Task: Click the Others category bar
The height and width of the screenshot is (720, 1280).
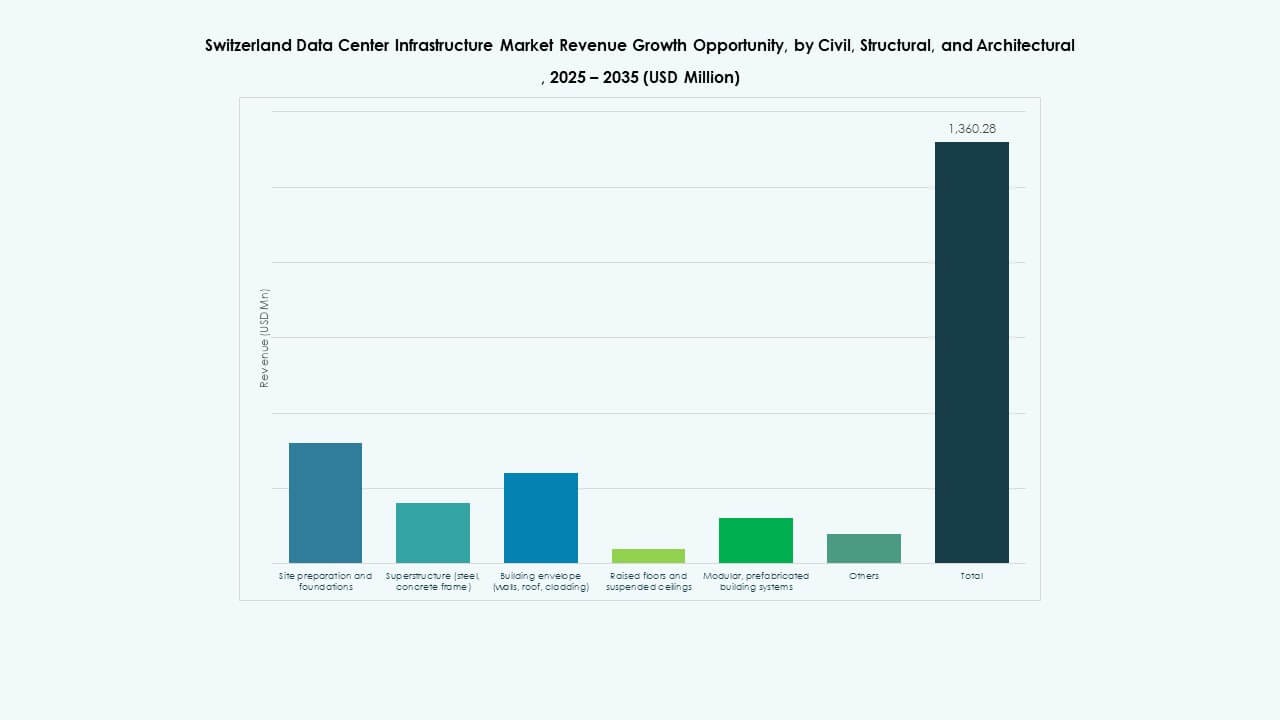Action: pos(863,548)
